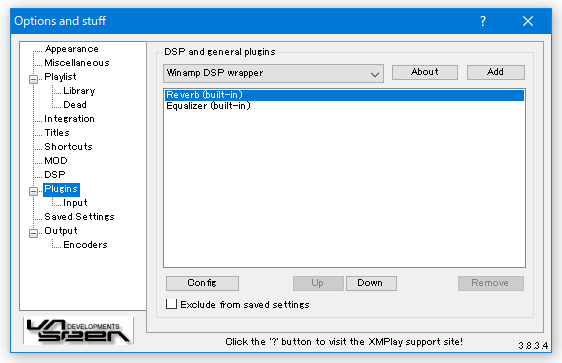Go to the Playlist settings page
This screenshot has height=363, width=562.
tap(60, 77)
